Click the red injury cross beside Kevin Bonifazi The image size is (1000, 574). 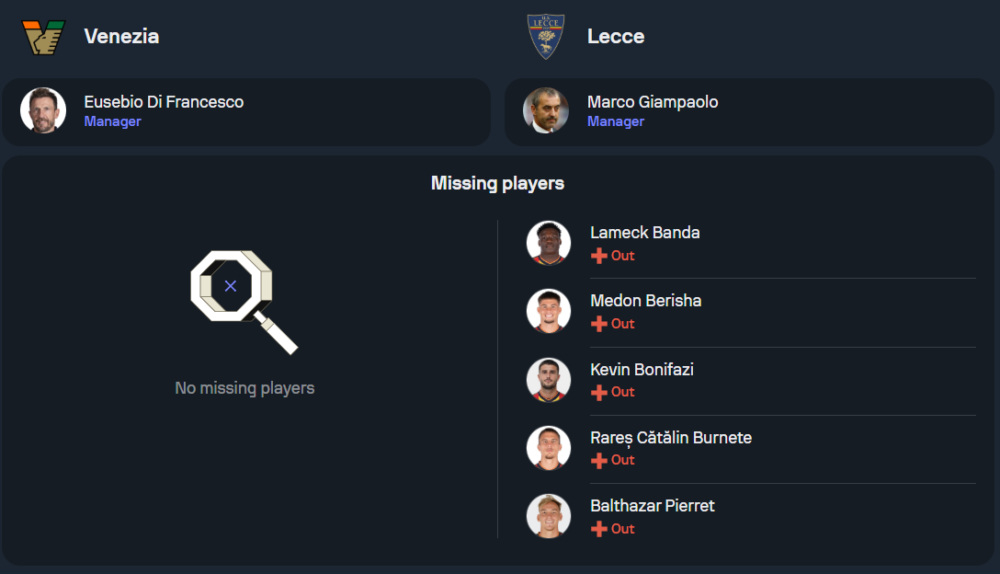(x=599, y=392)
